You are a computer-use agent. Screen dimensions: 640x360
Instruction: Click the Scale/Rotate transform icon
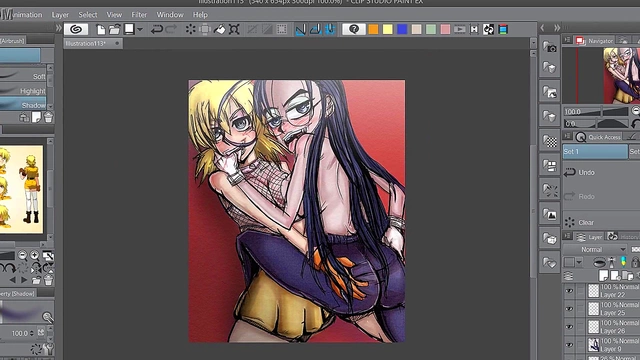[234, 29]
